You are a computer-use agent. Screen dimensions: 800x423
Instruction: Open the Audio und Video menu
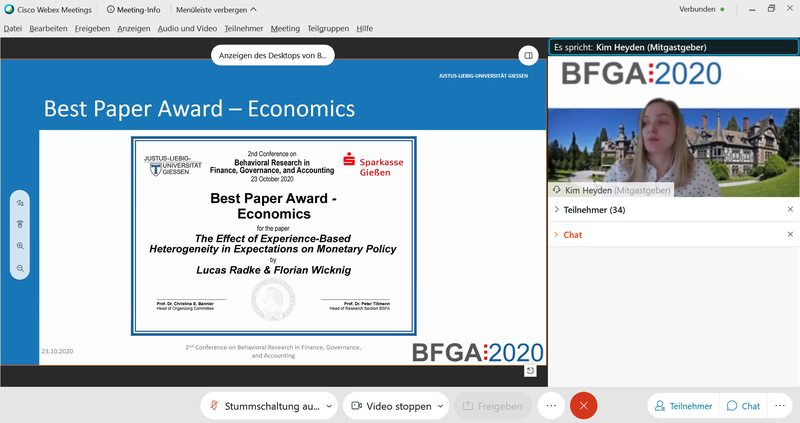click(x=187, y=29)
